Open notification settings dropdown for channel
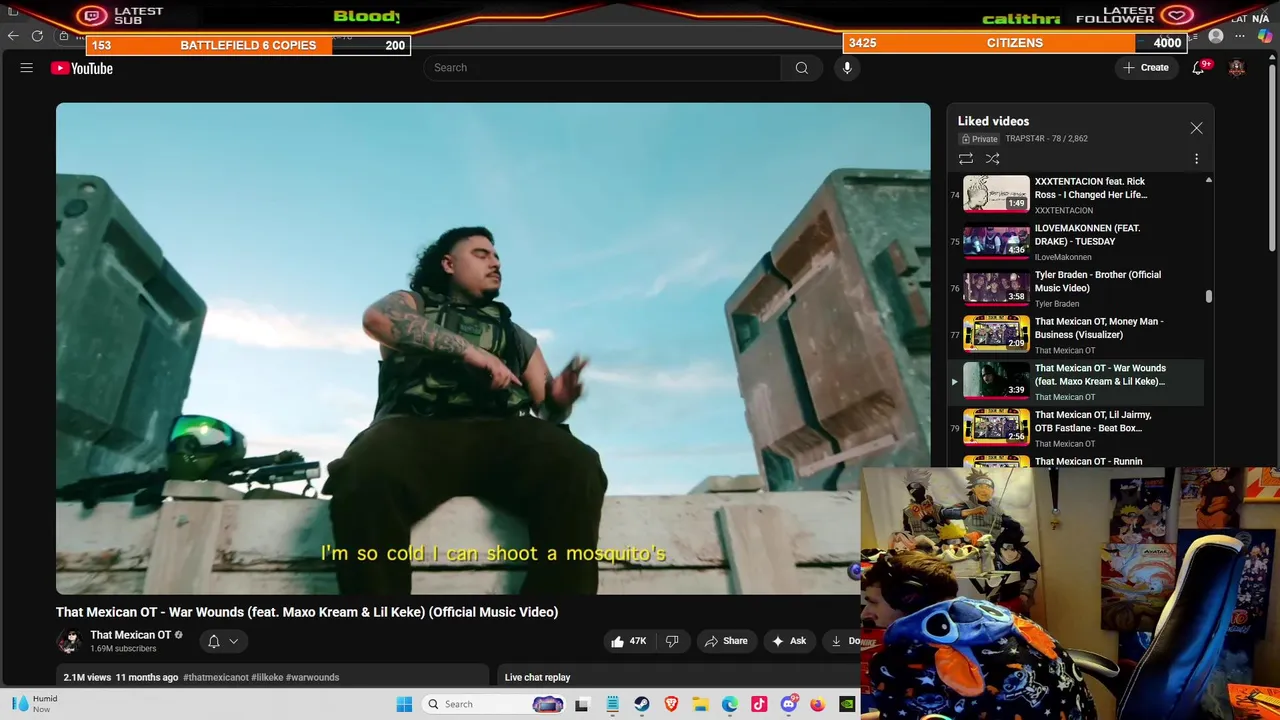 223,641
